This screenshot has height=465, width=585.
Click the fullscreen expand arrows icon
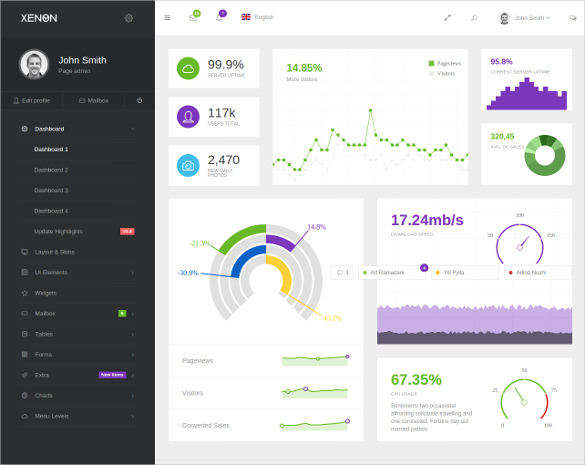pyautogui.click(x=447, y=18)
